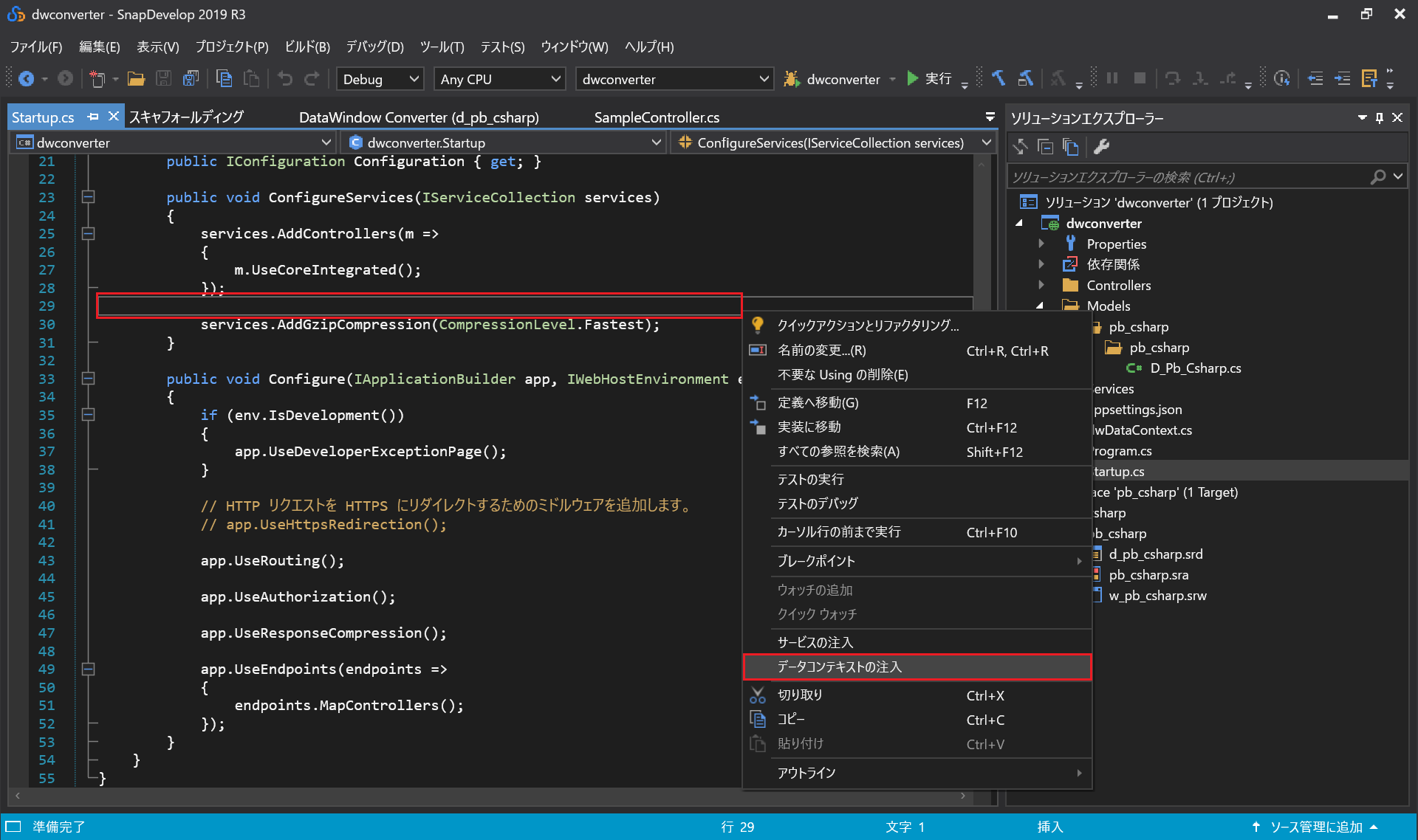1418x840 pixels.
Task: Collapse the ConfigureServices method outline
Action: pos(88,197)
